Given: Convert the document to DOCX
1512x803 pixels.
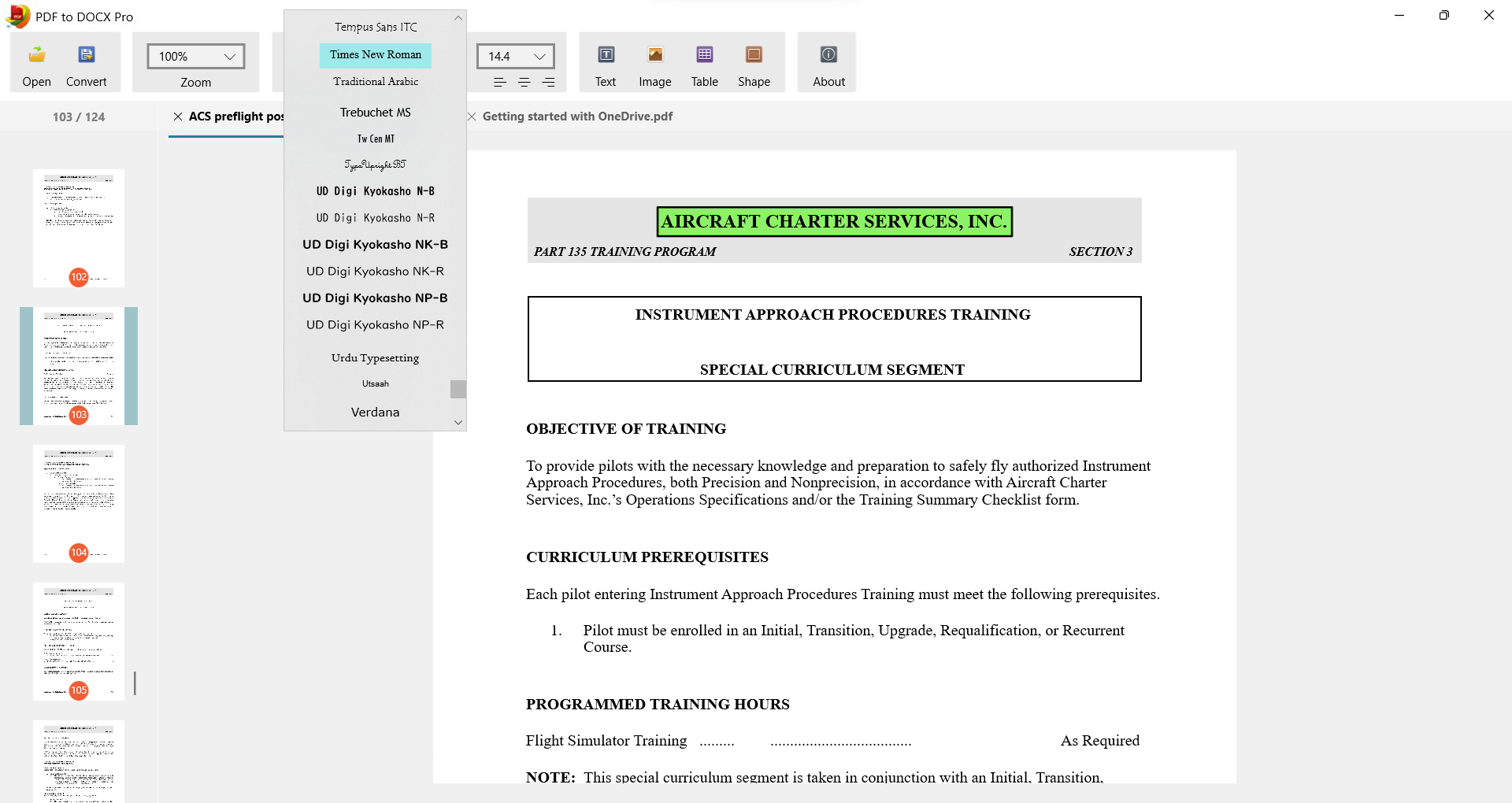Looking at the screenshot, I should pyautogui.click(x=86, y=63).
